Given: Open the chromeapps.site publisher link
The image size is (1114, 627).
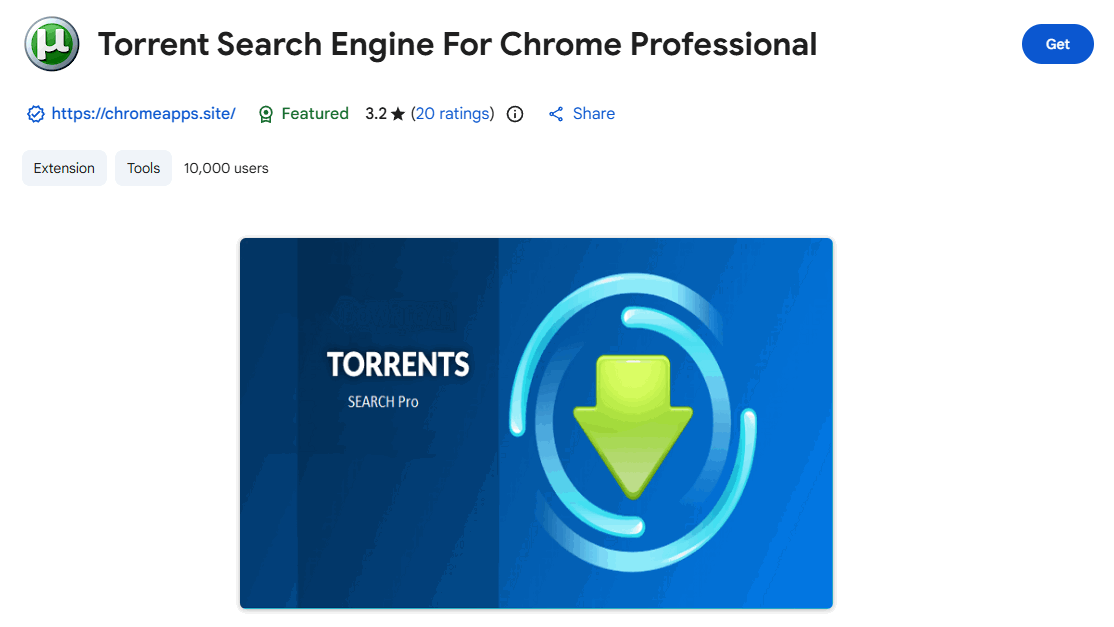Looking at the screenshot, I should (143, 114).
